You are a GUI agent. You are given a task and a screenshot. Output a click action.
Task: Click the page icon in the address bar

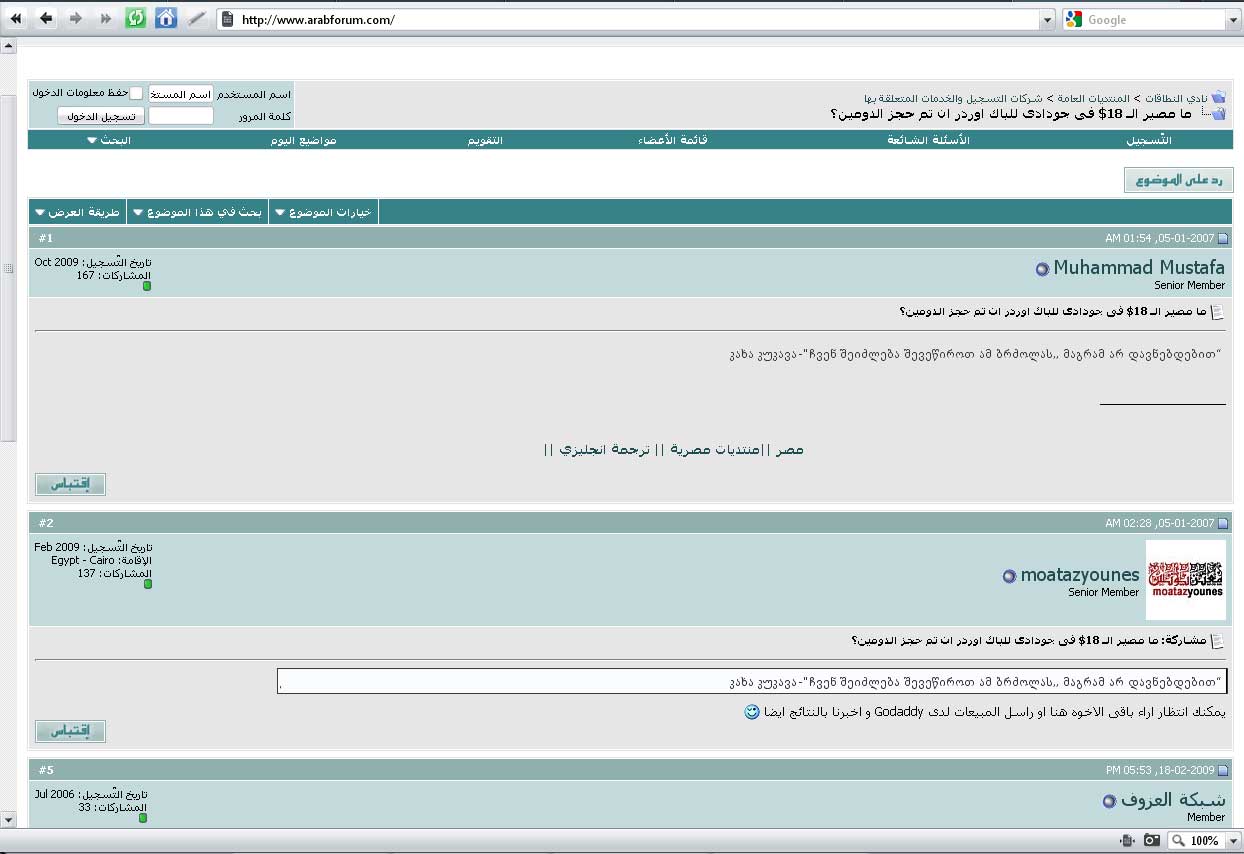(227, 20)
